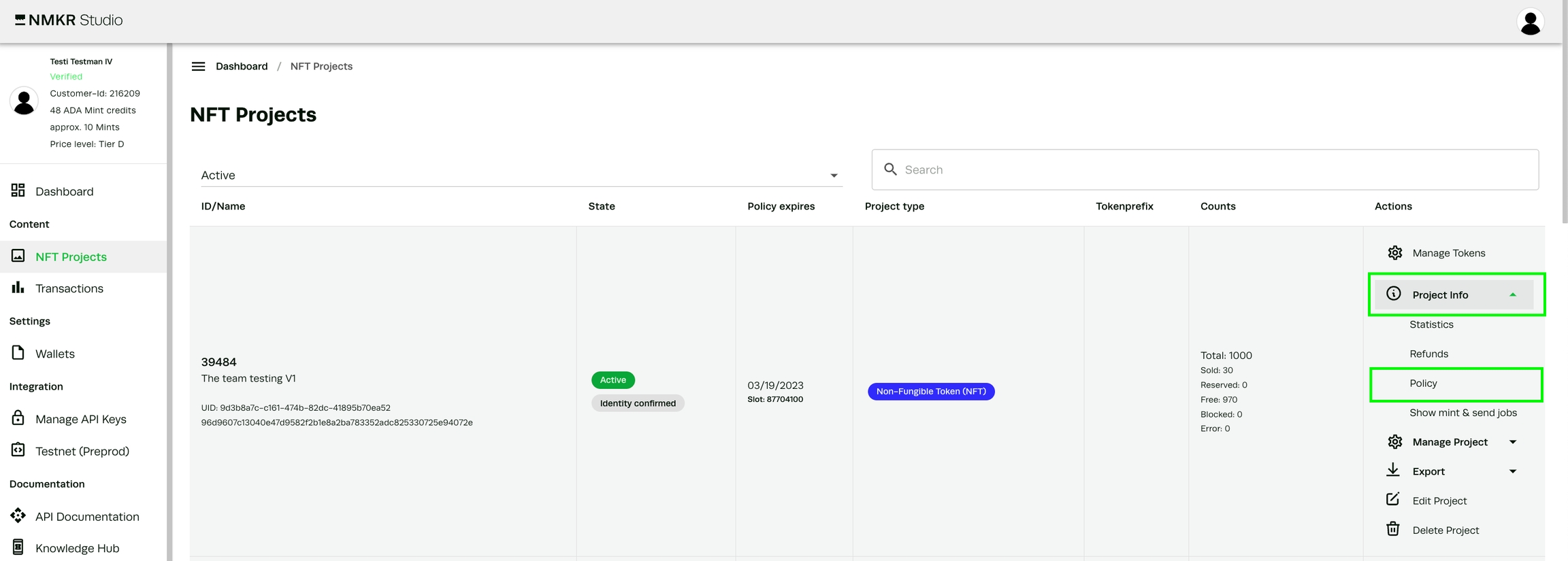Open Transactions in the sidebar
This screenshot has height=561, width=1568.
click(69, 288)
